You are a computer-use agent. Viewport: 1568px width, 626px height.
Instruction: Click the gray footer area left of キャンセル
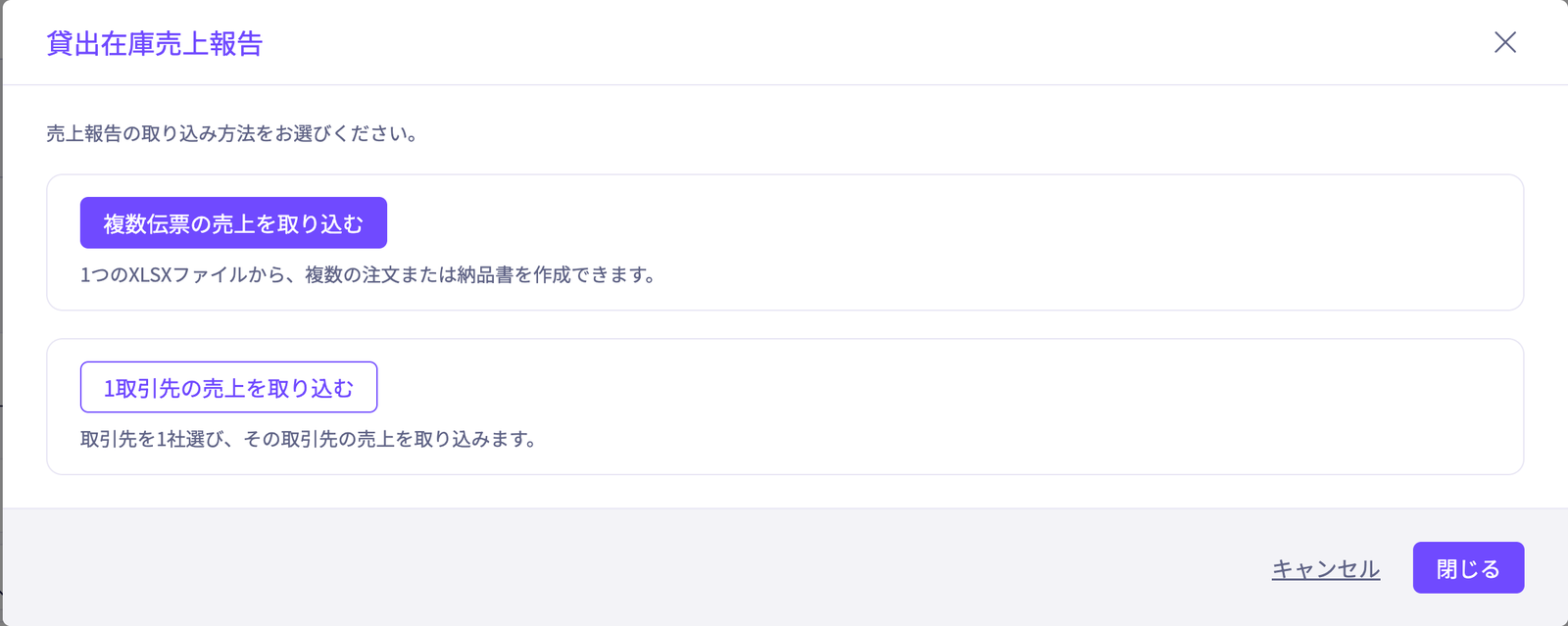tap(637, 567)
